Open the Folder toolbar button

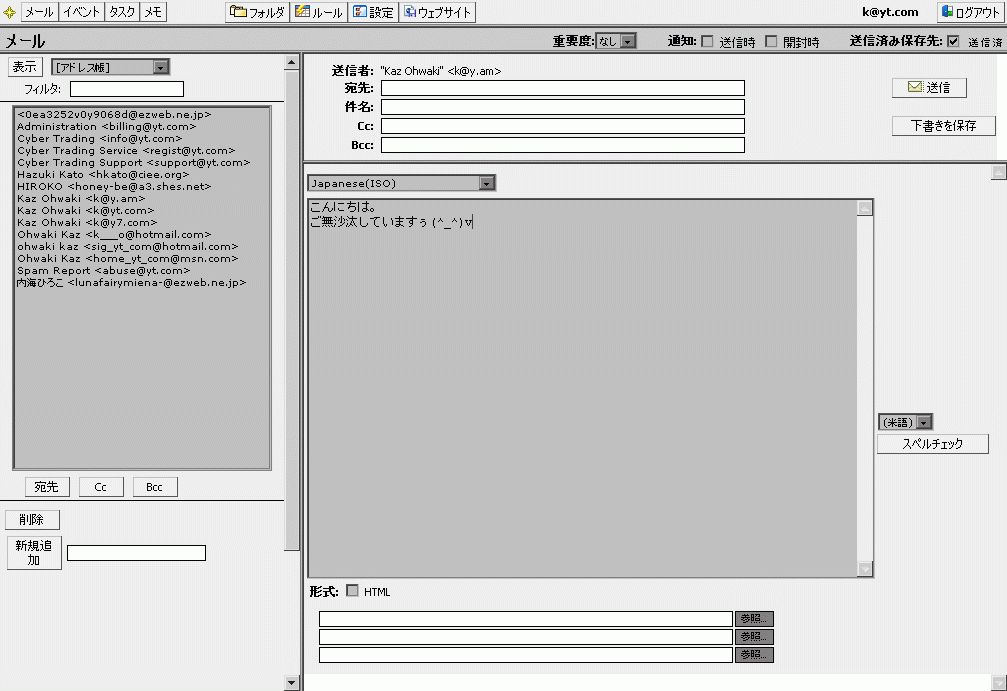coord(257,13)
